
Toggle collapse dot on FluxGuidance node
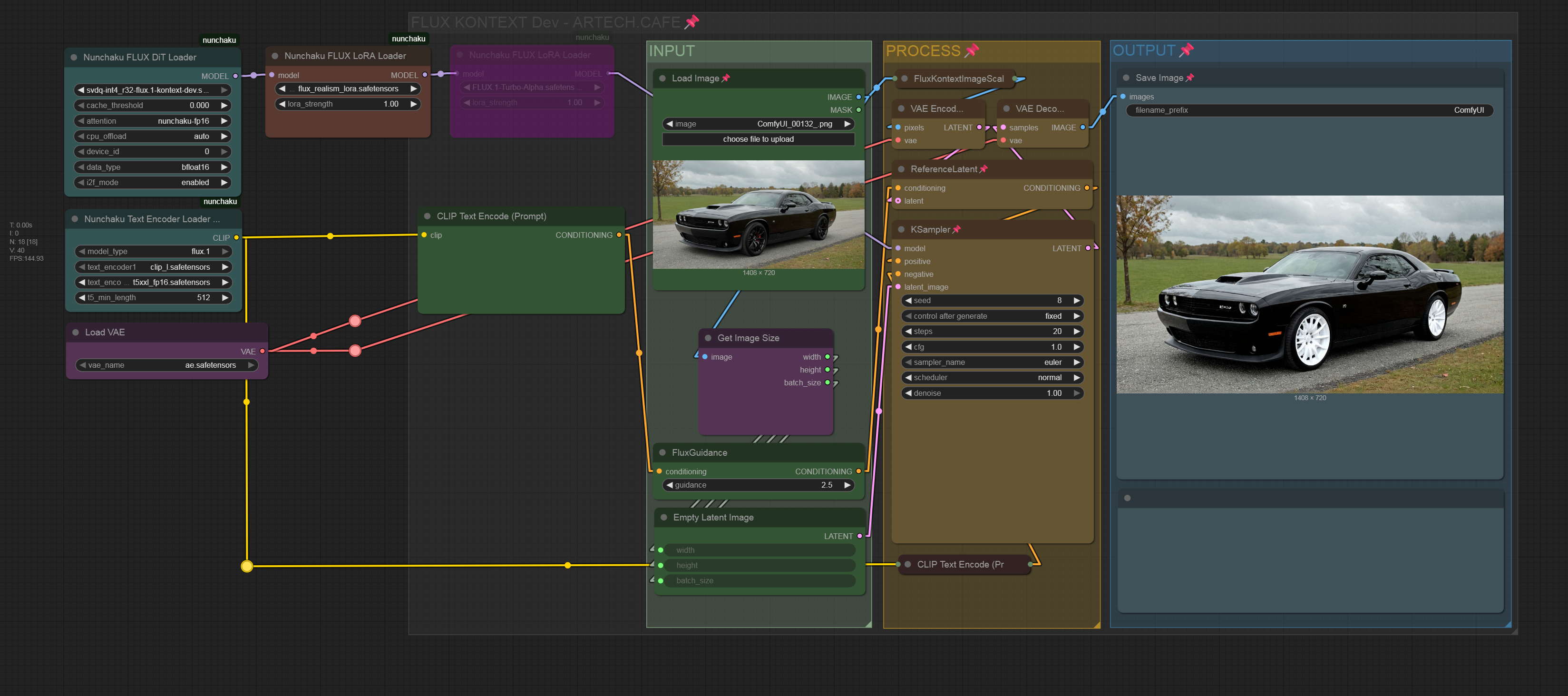pos(662,452)
